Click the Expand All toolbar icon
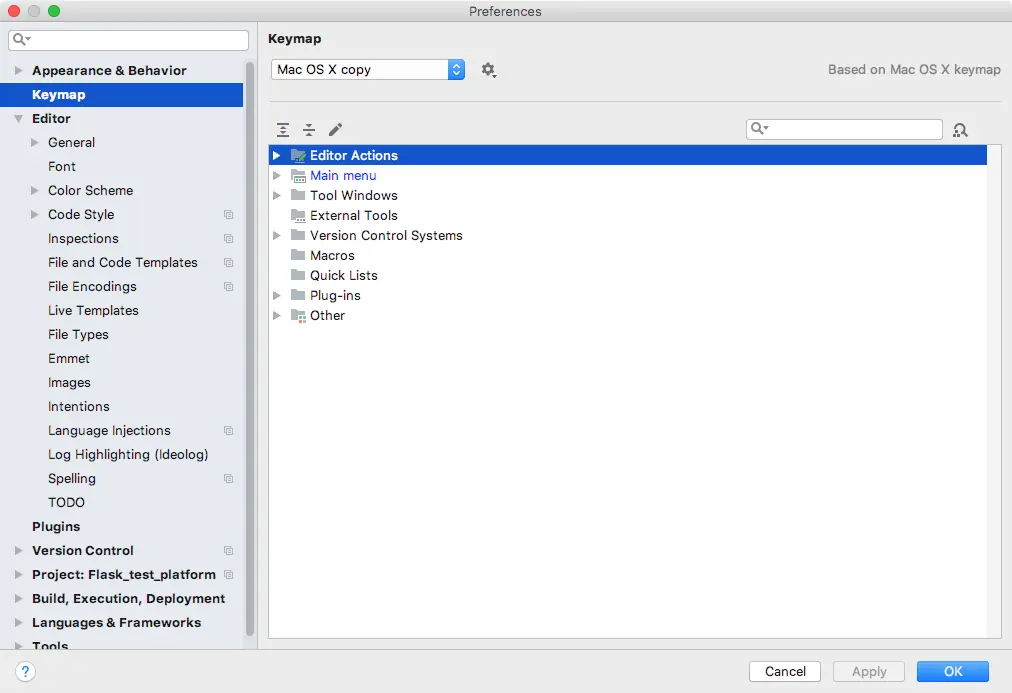 (x=283, y=130)
